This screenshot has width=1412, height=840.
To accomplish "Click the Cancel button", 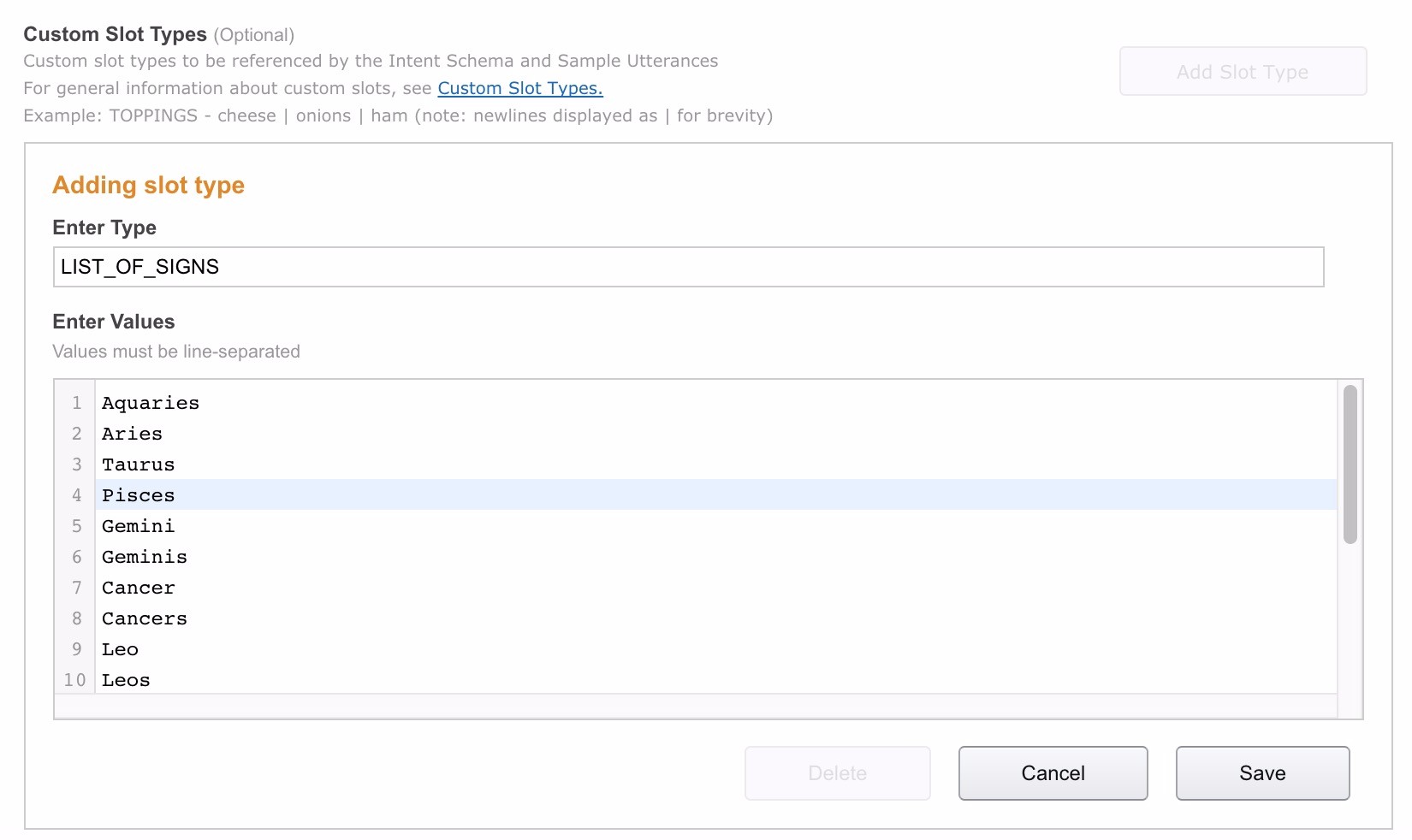I will coord(1053,773).
